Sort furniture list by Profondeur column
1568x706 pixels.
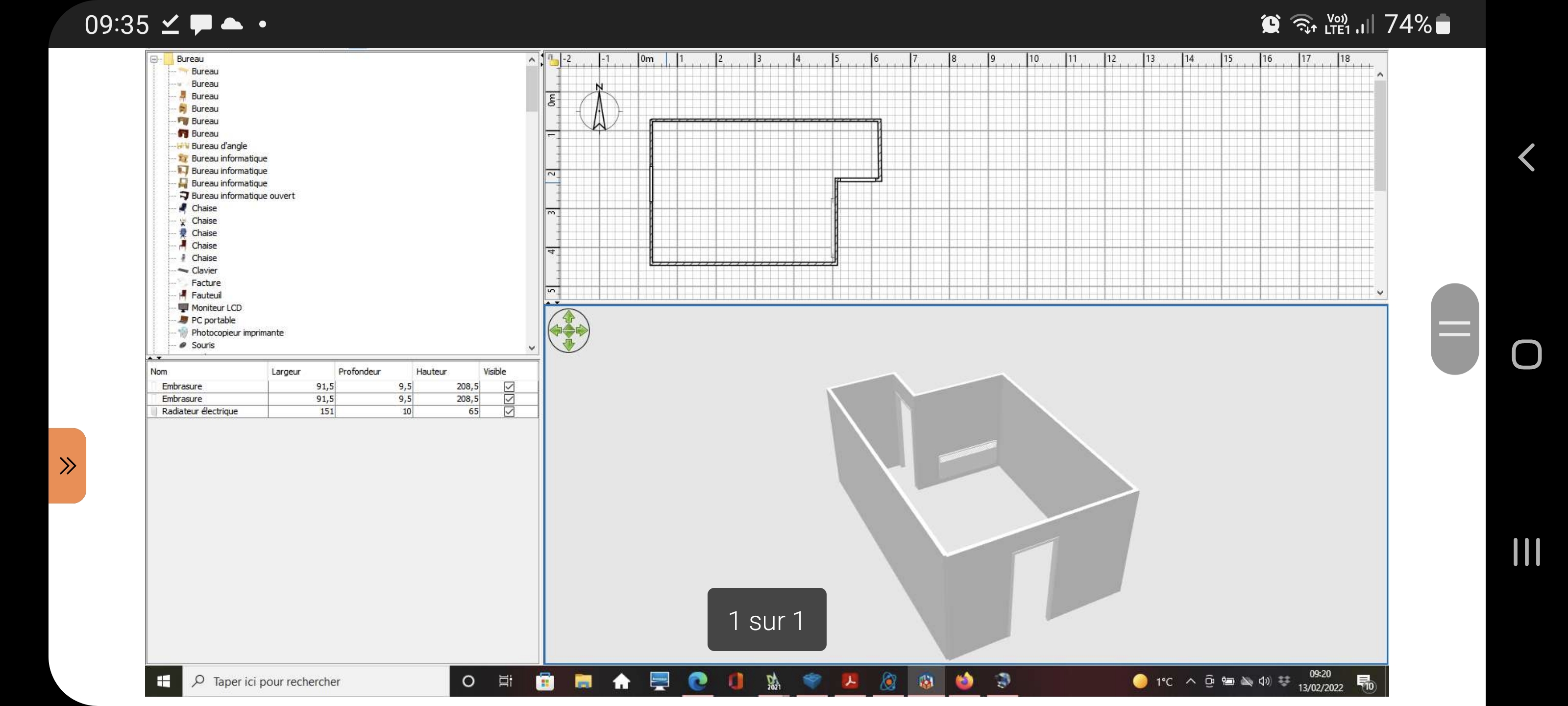[x=374, y=372]
